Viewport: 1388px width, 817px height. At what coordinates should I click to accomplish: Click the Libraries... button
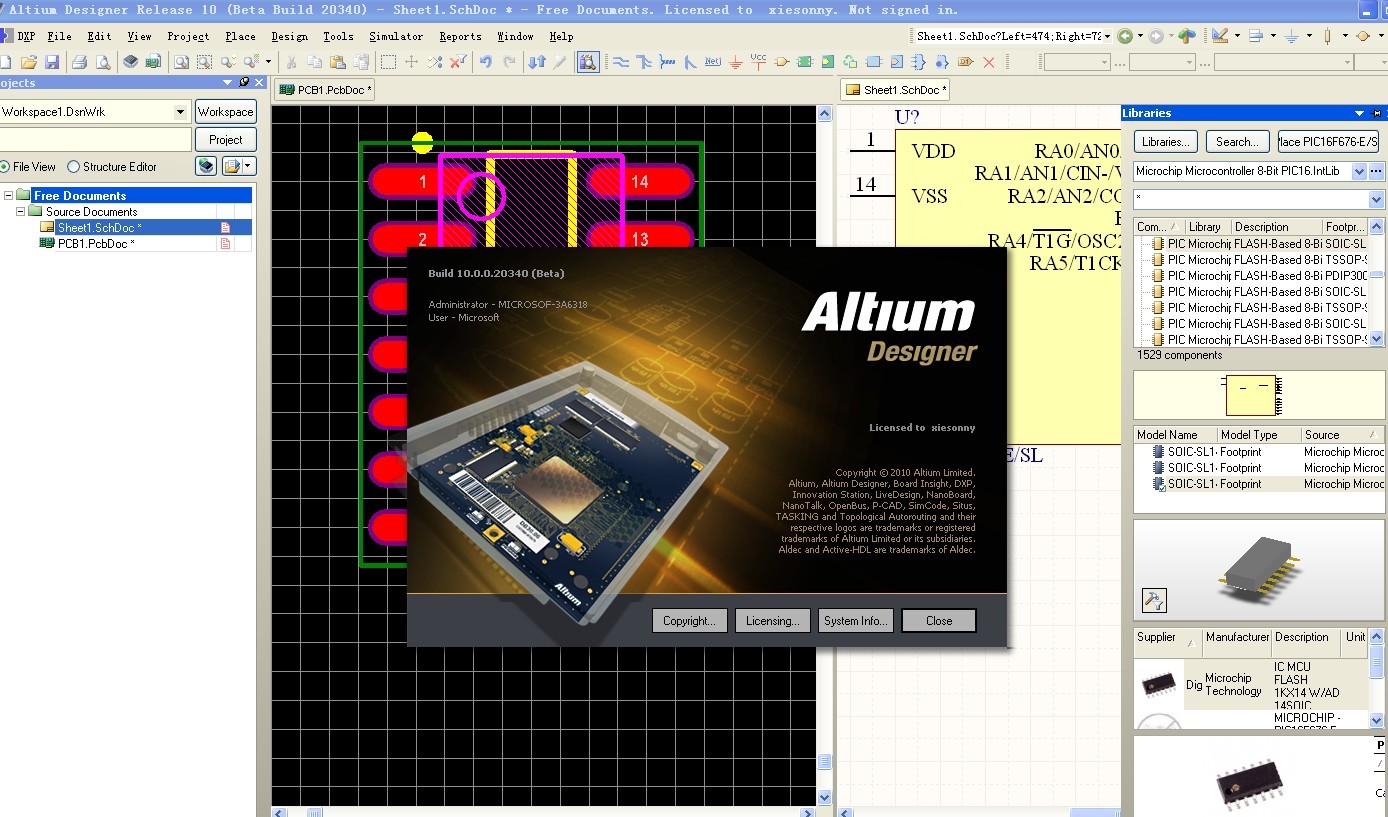point(1166,142)
